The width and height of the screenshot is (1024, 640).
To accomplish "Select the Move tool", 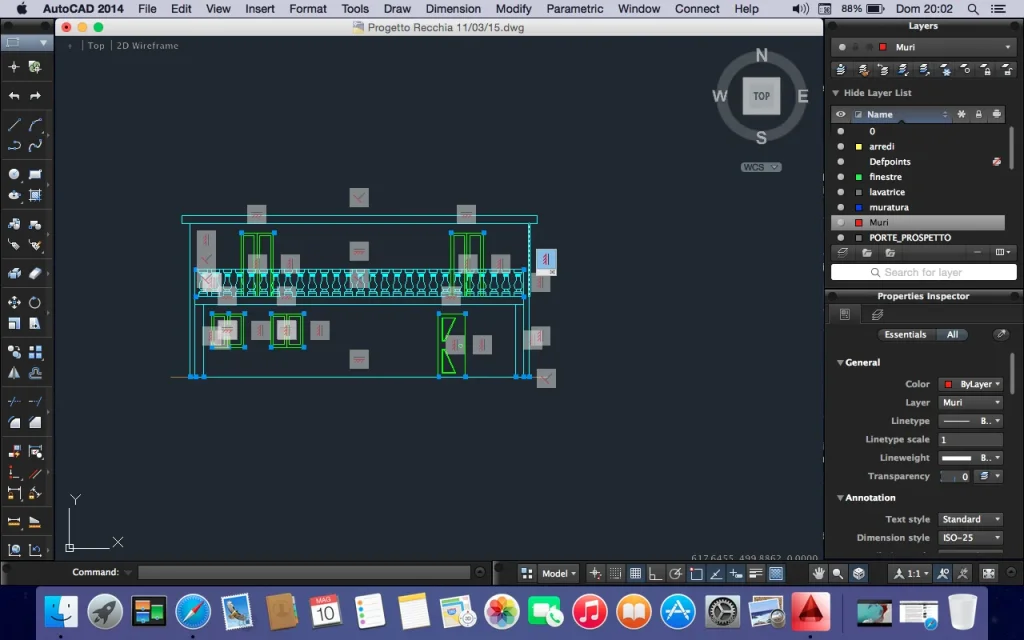I will pyautogui.click(x=14, y=302).
